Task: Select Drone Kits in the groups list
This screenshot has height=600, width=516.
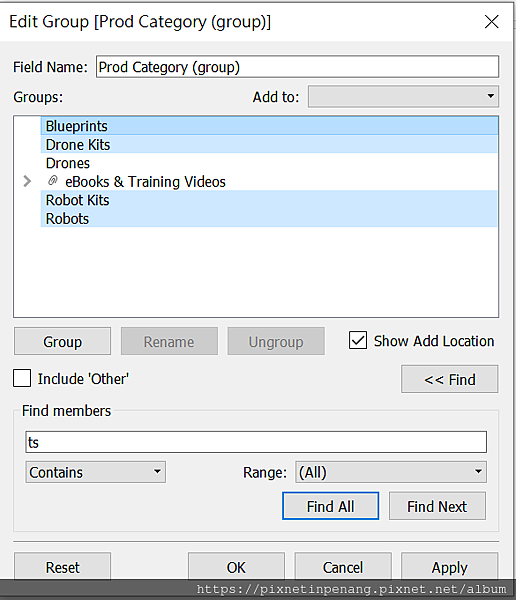Action: pyautogui.click(x=269, y=145)
